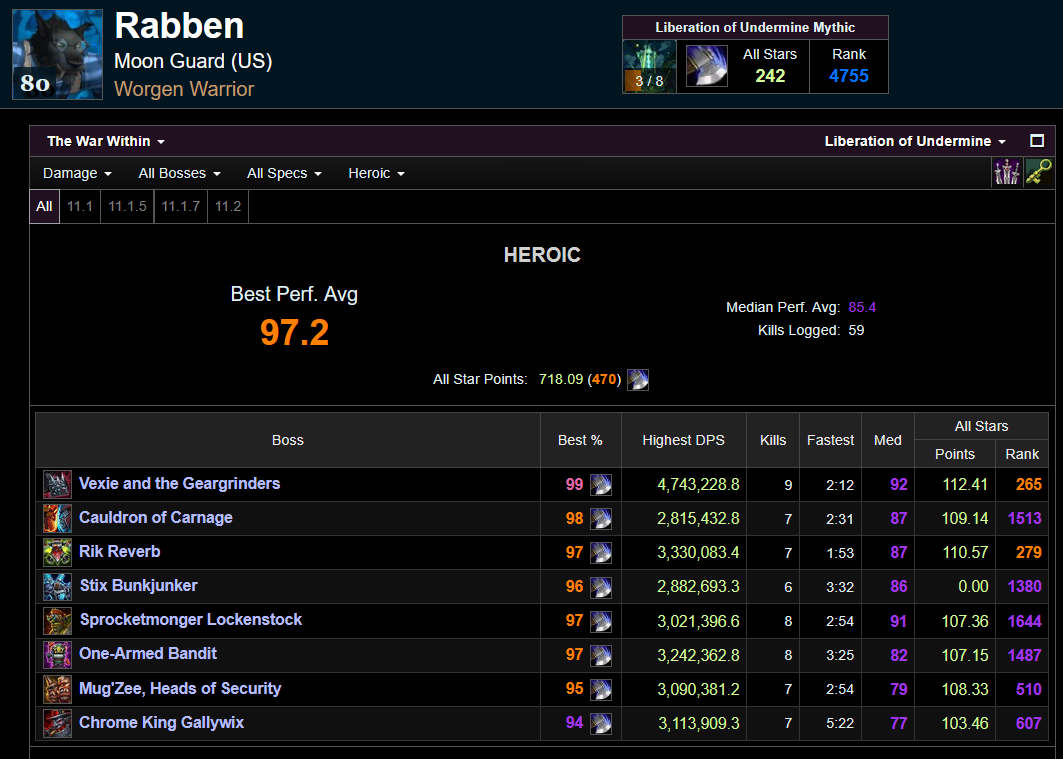Click spec icon in Vexie Best % cell
The width and height of the screenshot is (1063, 759).
pos(601,485)
